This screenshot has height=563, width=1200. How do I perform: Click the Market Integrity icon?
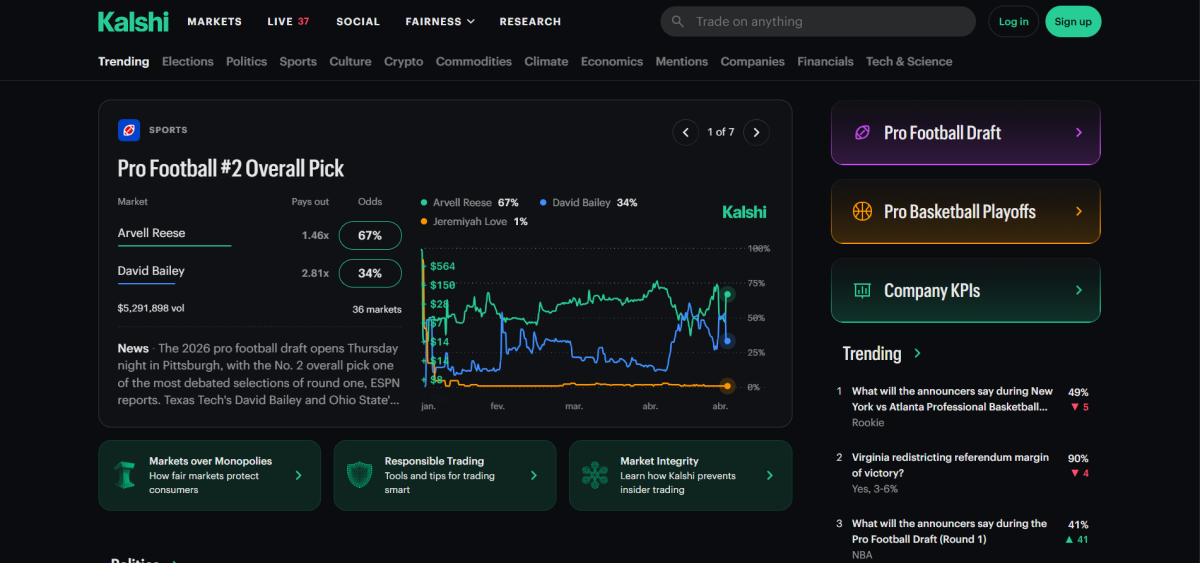click(594, 475)
